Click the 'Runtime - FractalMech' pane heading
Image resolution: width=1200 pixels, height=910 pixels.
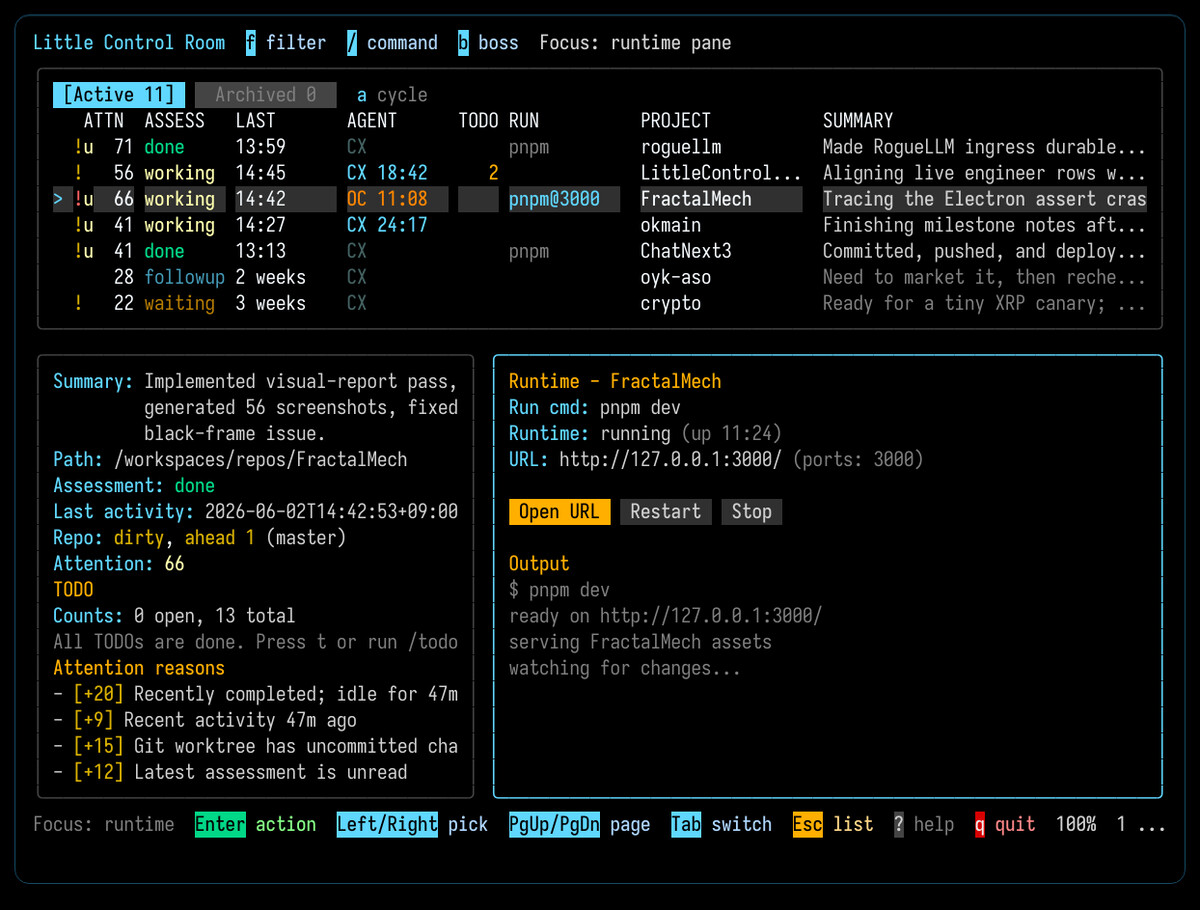point(615,381)
